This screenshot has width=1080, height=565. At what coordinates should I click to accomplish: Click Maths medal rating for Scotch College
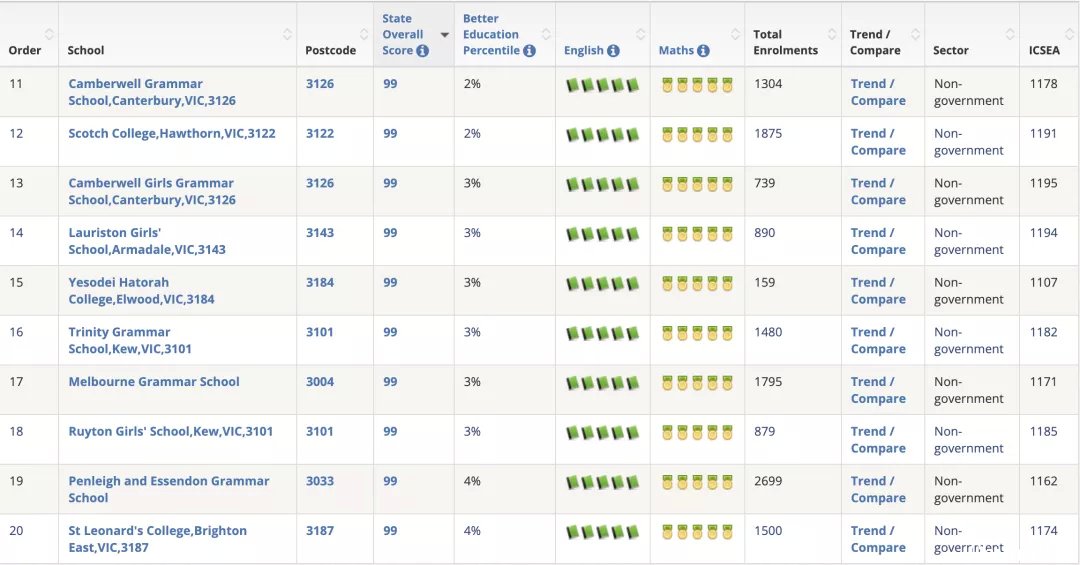click(697, 135)
